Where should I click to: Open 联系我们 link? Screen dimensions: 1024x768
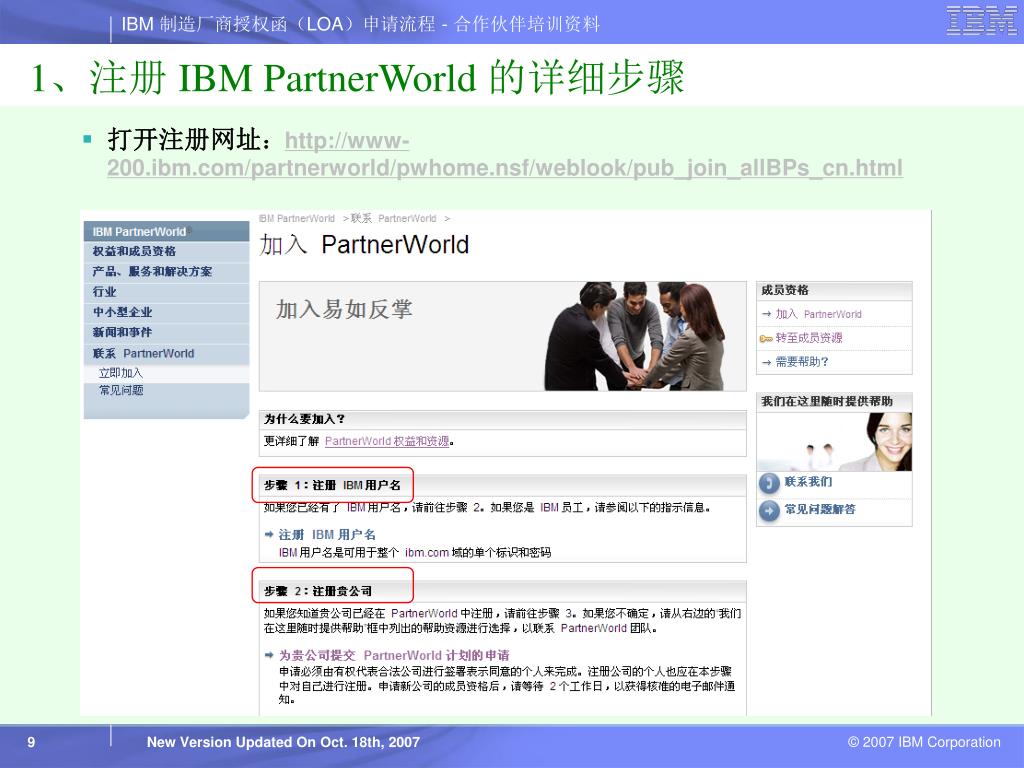click(x=808, y=482)
